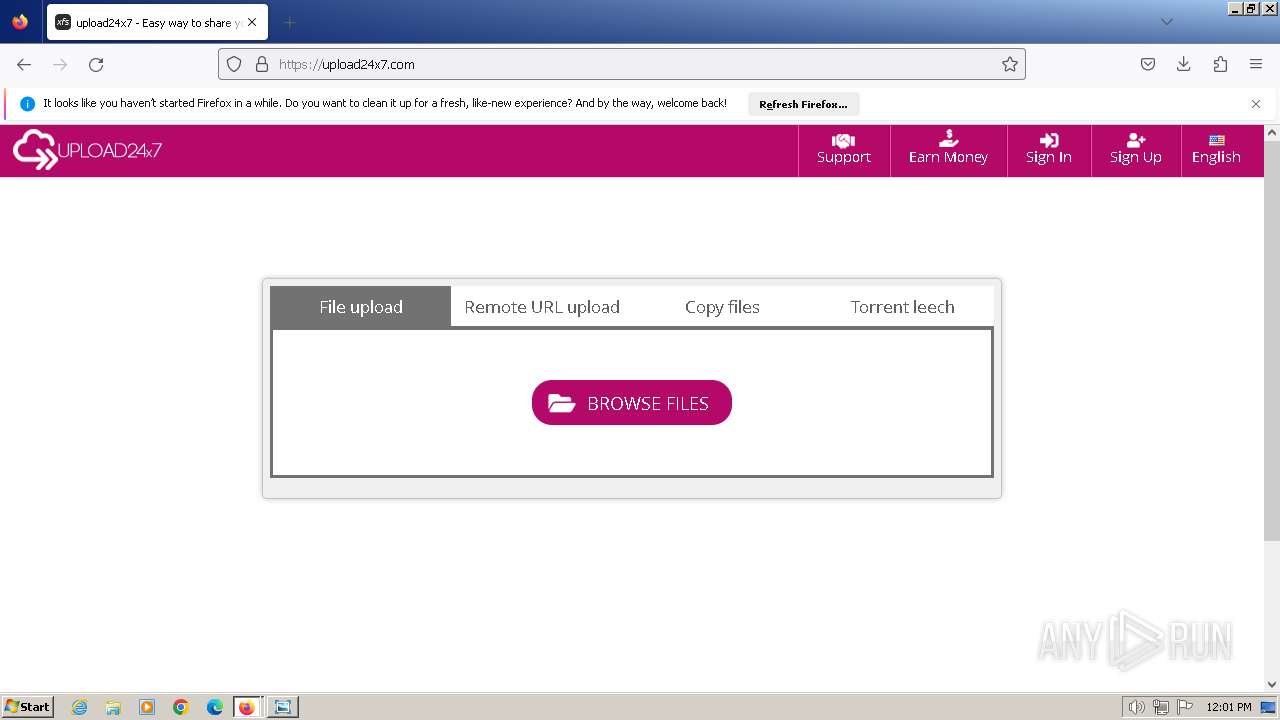This screenshot has height=720, width=1280.
Task: Open the Firefox extensions menu
Action: pos(1220,64)
